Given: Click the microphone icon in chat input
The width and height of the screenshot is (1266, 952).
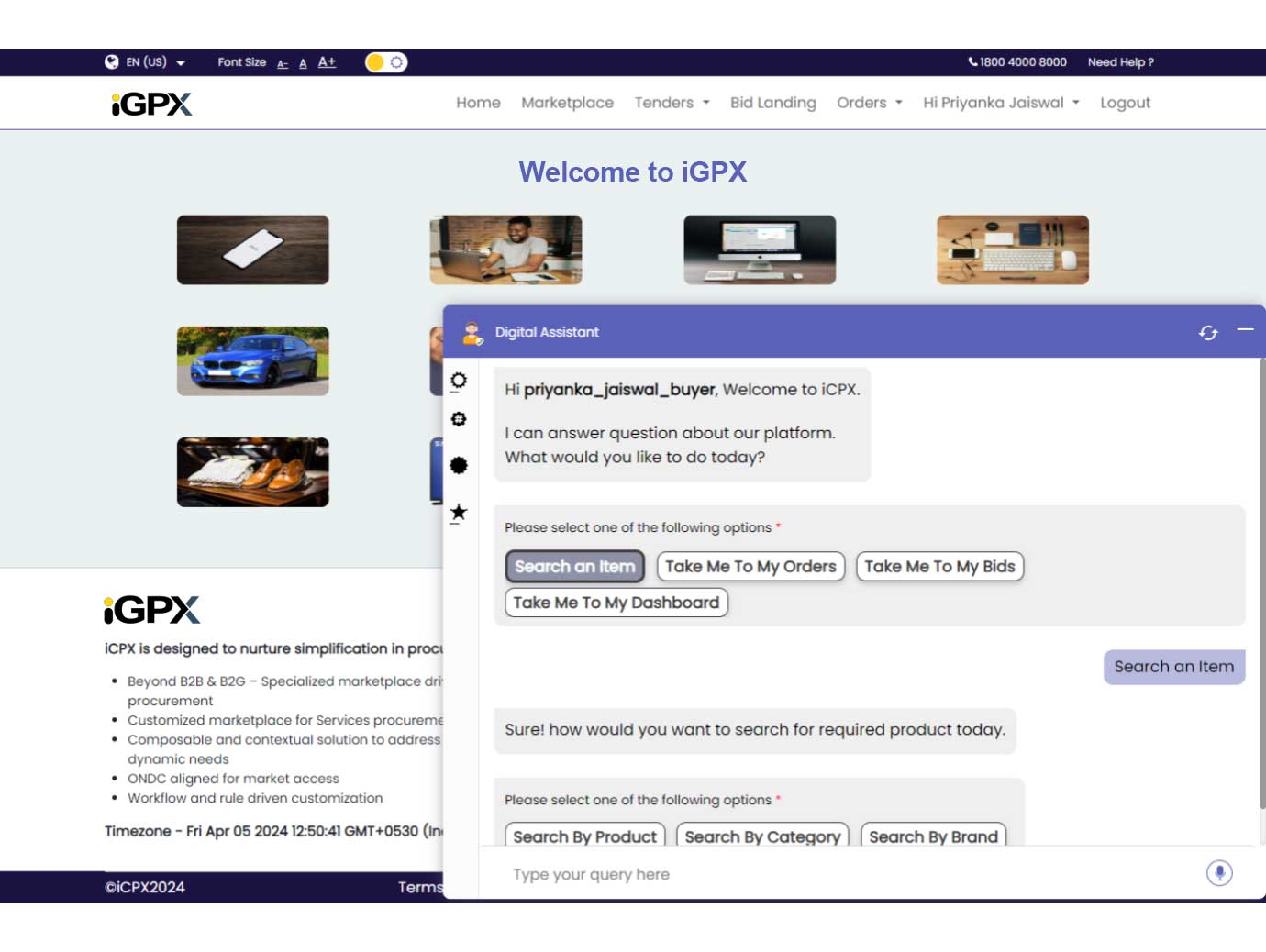Looking at the screenshot, I should [1219, 873].
